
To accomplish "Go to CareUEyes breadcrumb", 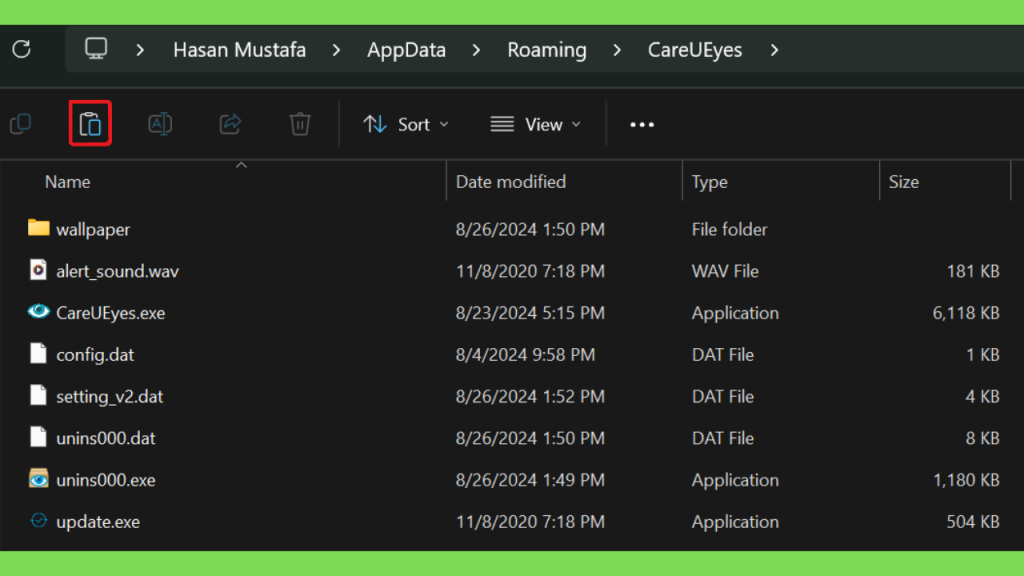I will tap(695, 50).
